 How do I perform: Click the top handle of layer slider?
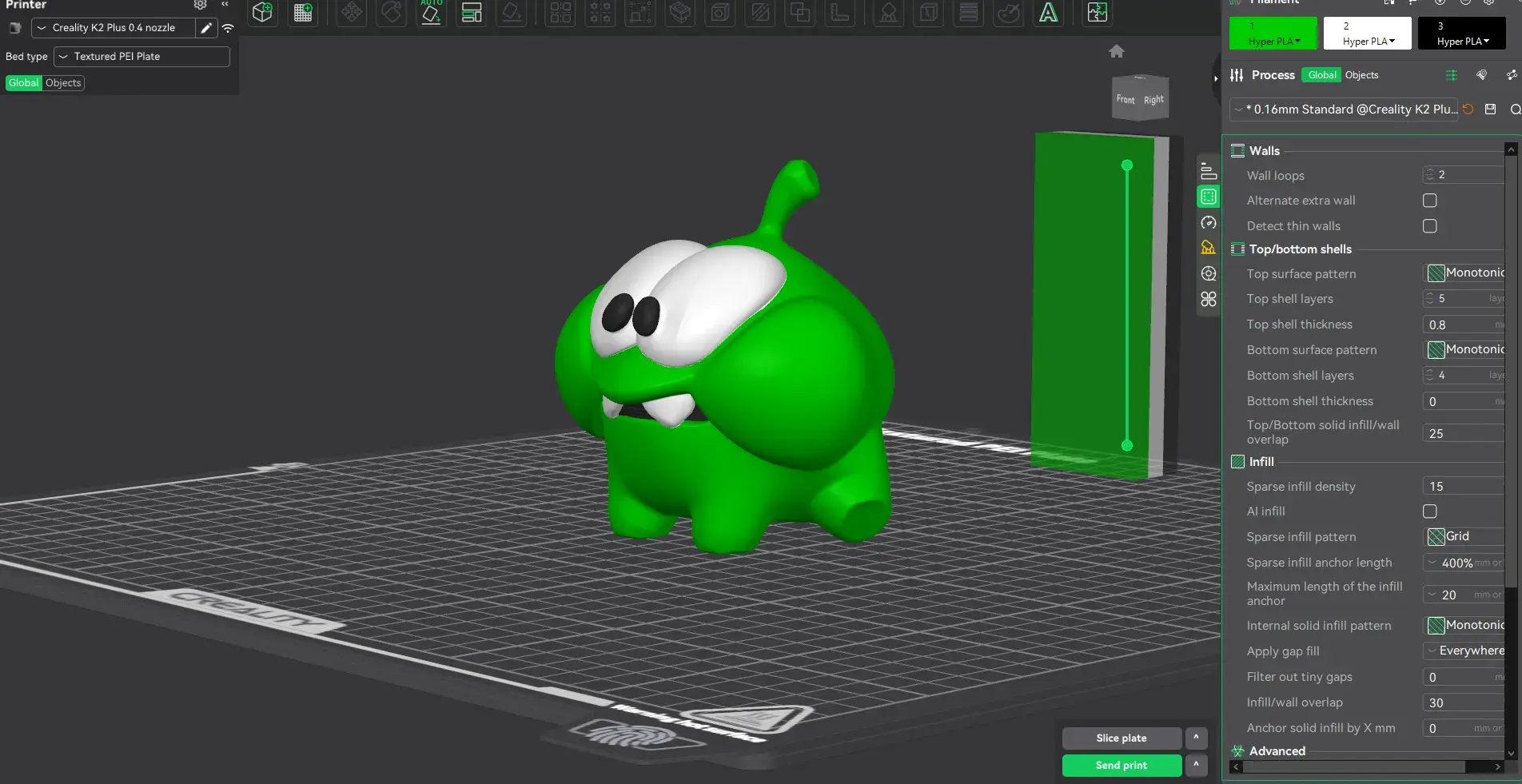1127,165
